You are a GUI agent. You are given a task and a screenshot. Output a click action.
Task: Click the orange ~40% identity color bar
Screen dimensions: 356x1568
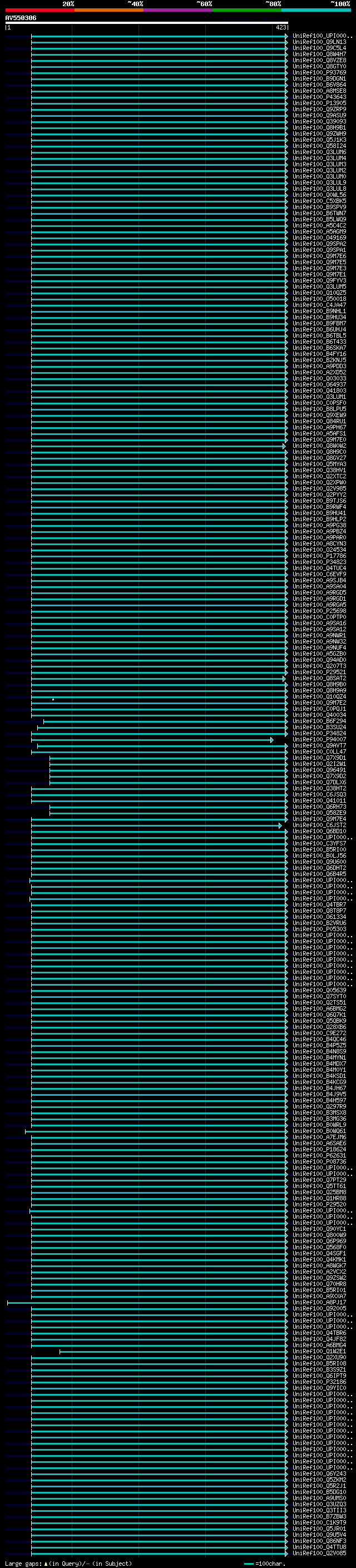[109, 10]
